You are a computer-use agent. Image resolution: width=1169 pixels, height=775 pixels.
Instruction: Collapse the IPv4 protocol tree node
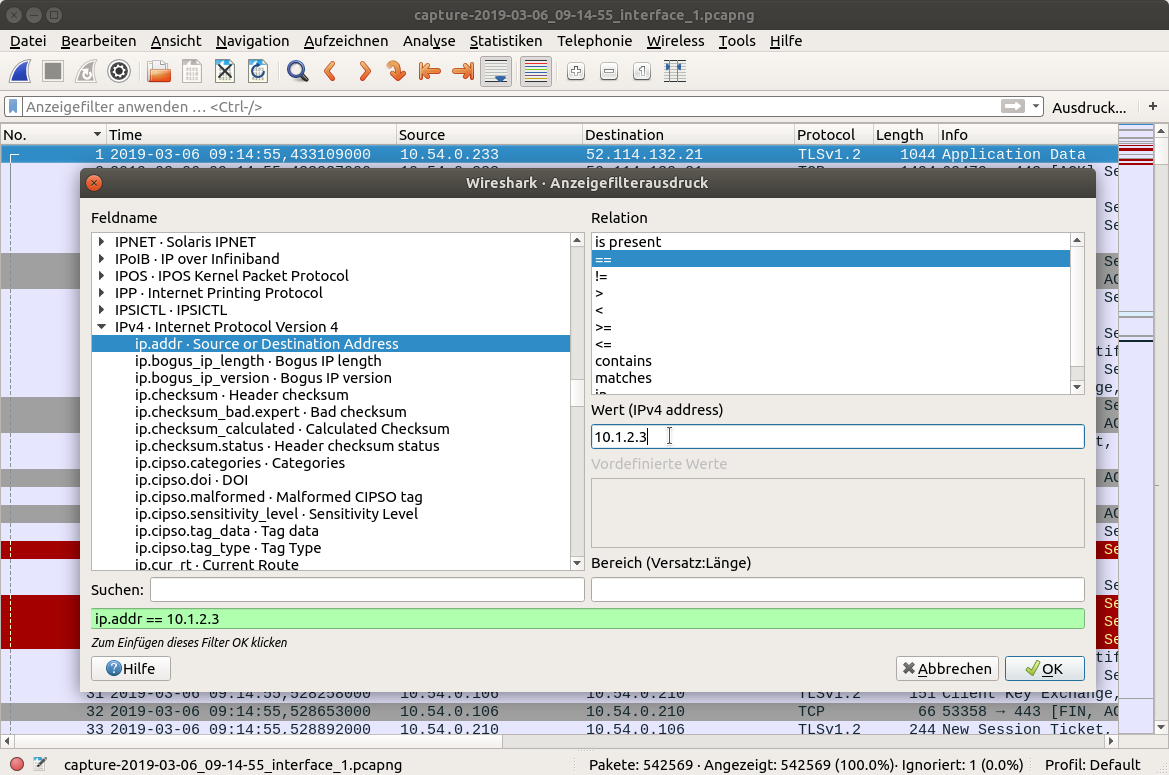tap(101, 327)
